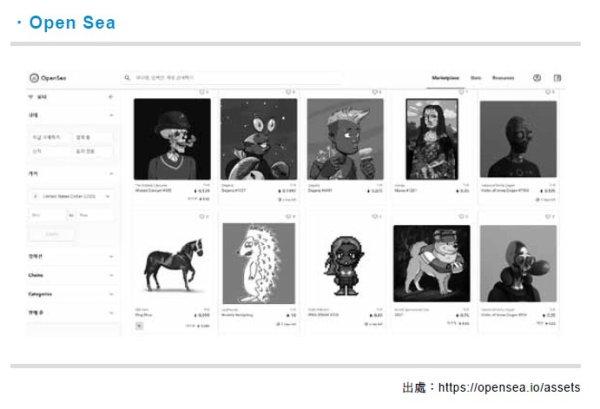The width and height of the screenshot is (600, 409).
Task: Open the wallet icon in header
Action: 558,78
